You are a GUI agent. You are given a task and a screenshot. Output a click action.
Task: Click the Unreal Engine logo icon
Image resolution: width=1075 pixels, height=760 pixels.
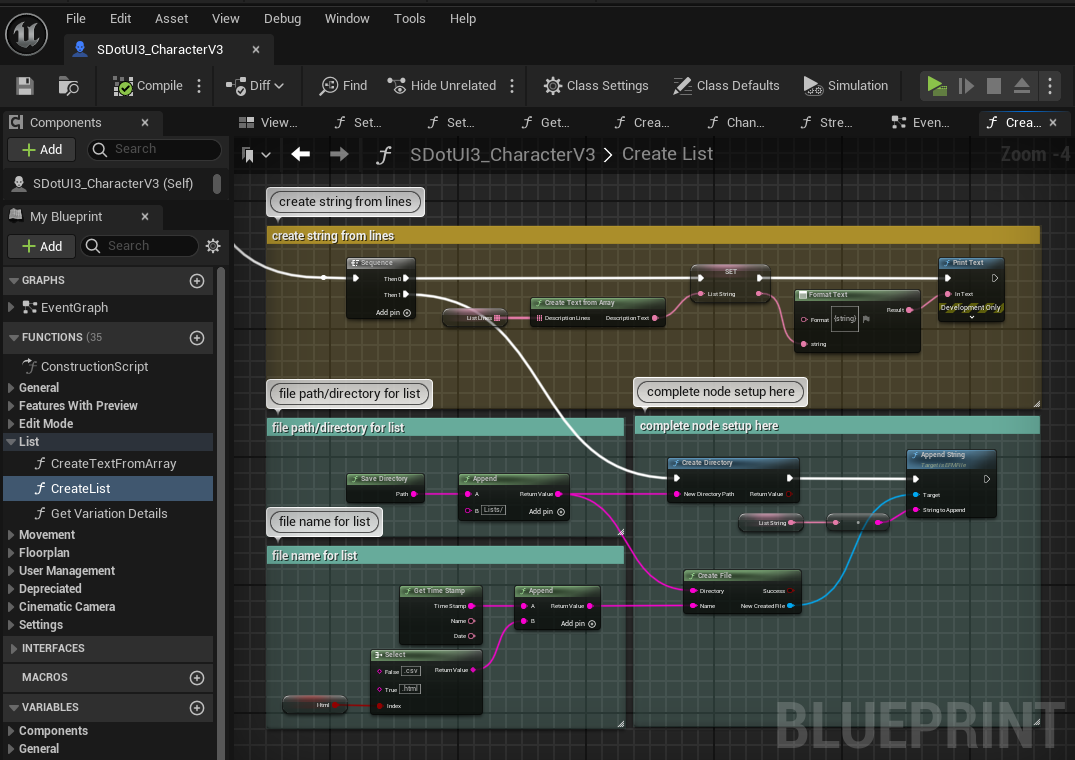pos(27,34)
